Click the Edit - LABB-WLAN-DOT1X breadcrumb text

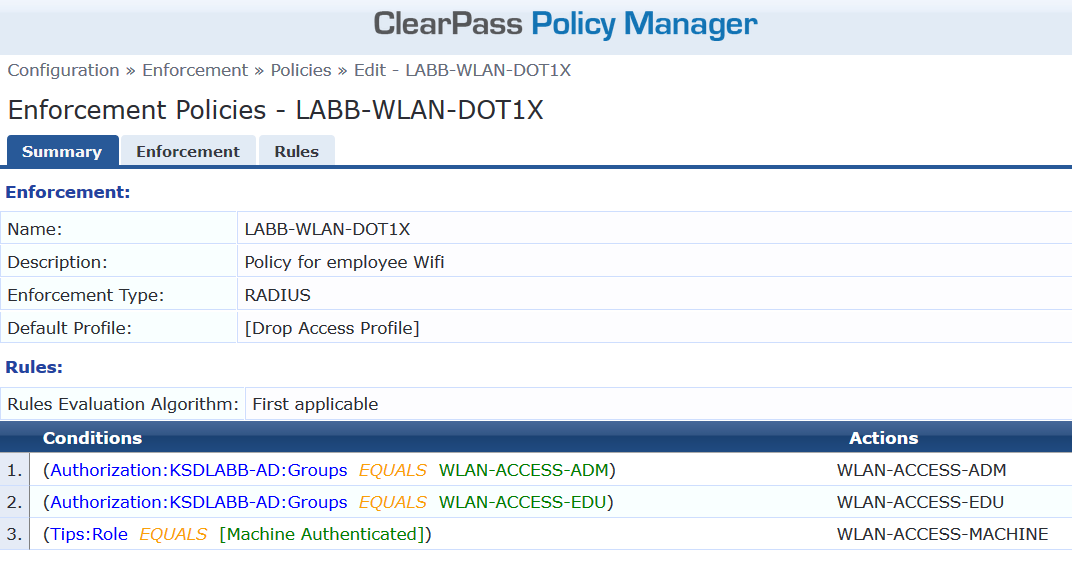pos(462,70)
